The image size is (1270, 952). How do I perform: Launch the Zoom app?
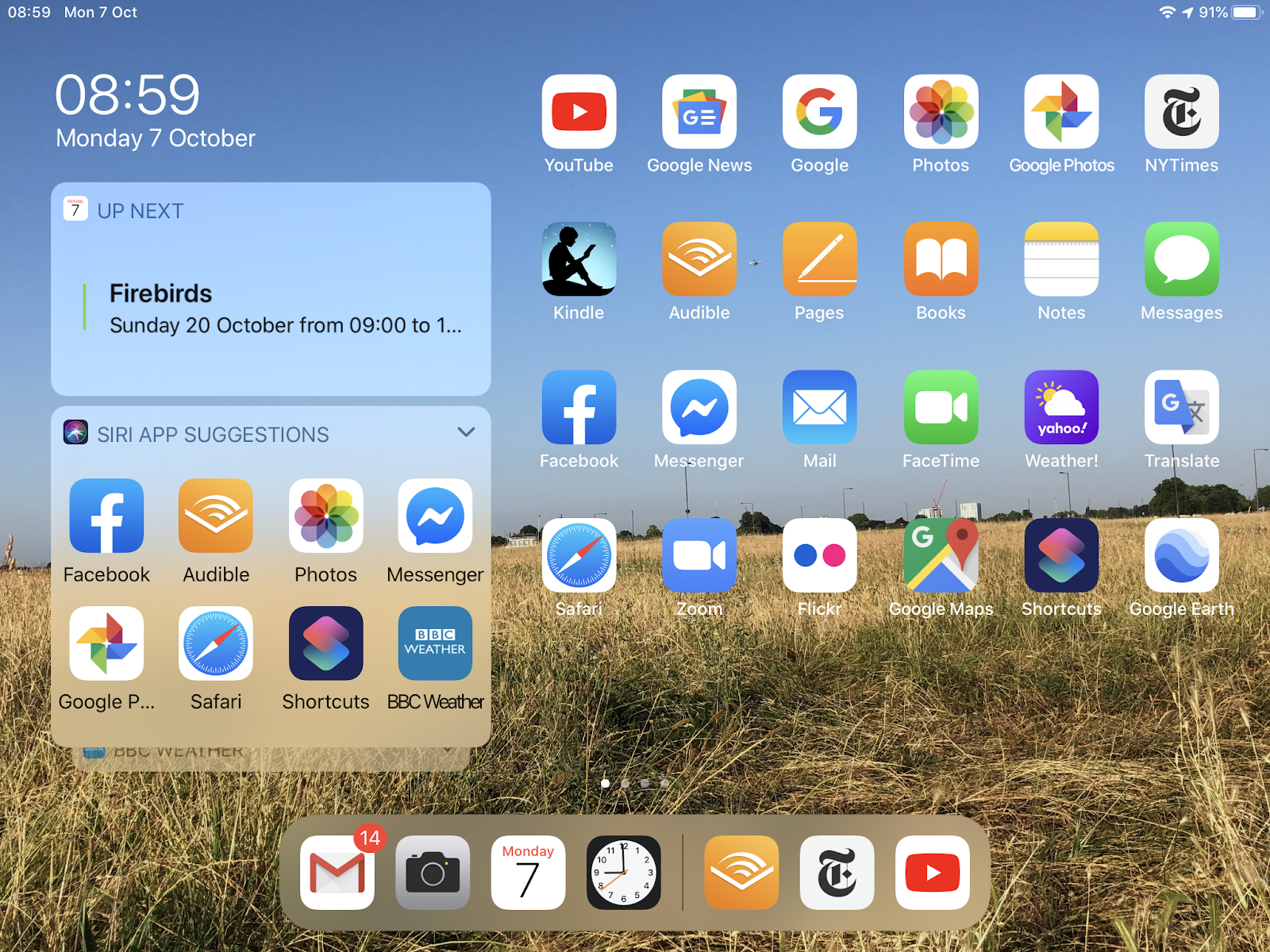point(699,555)
